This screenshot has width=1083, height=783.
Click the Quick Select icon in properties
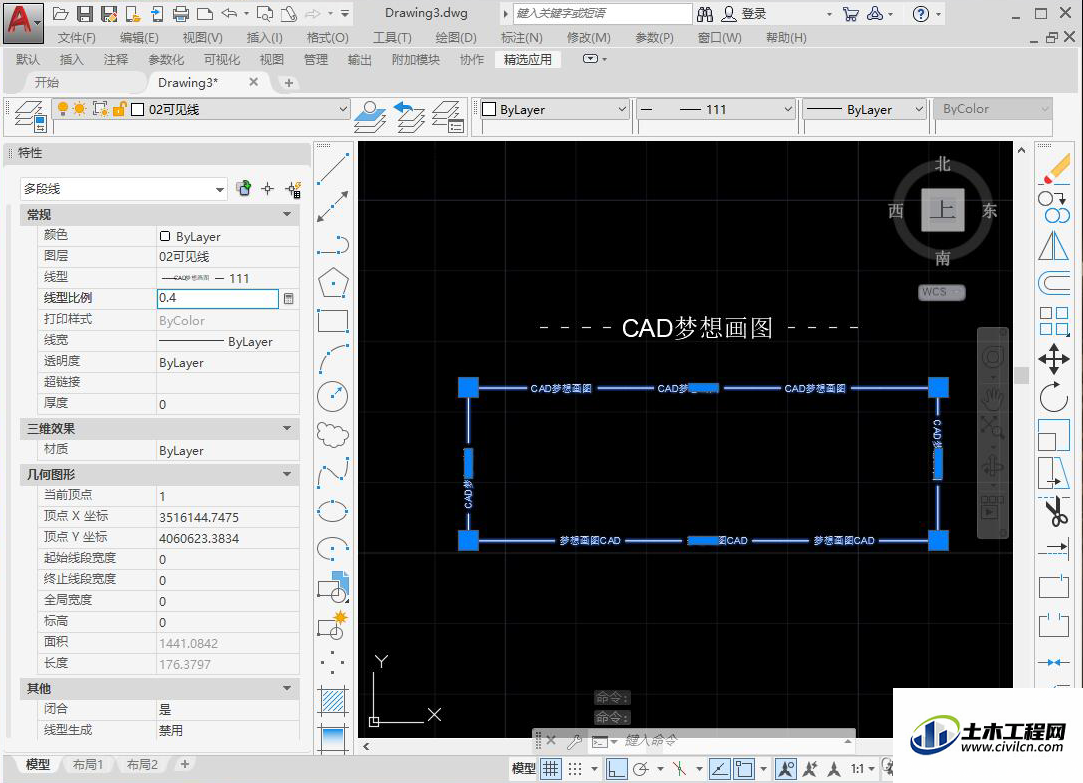[293, 188]
